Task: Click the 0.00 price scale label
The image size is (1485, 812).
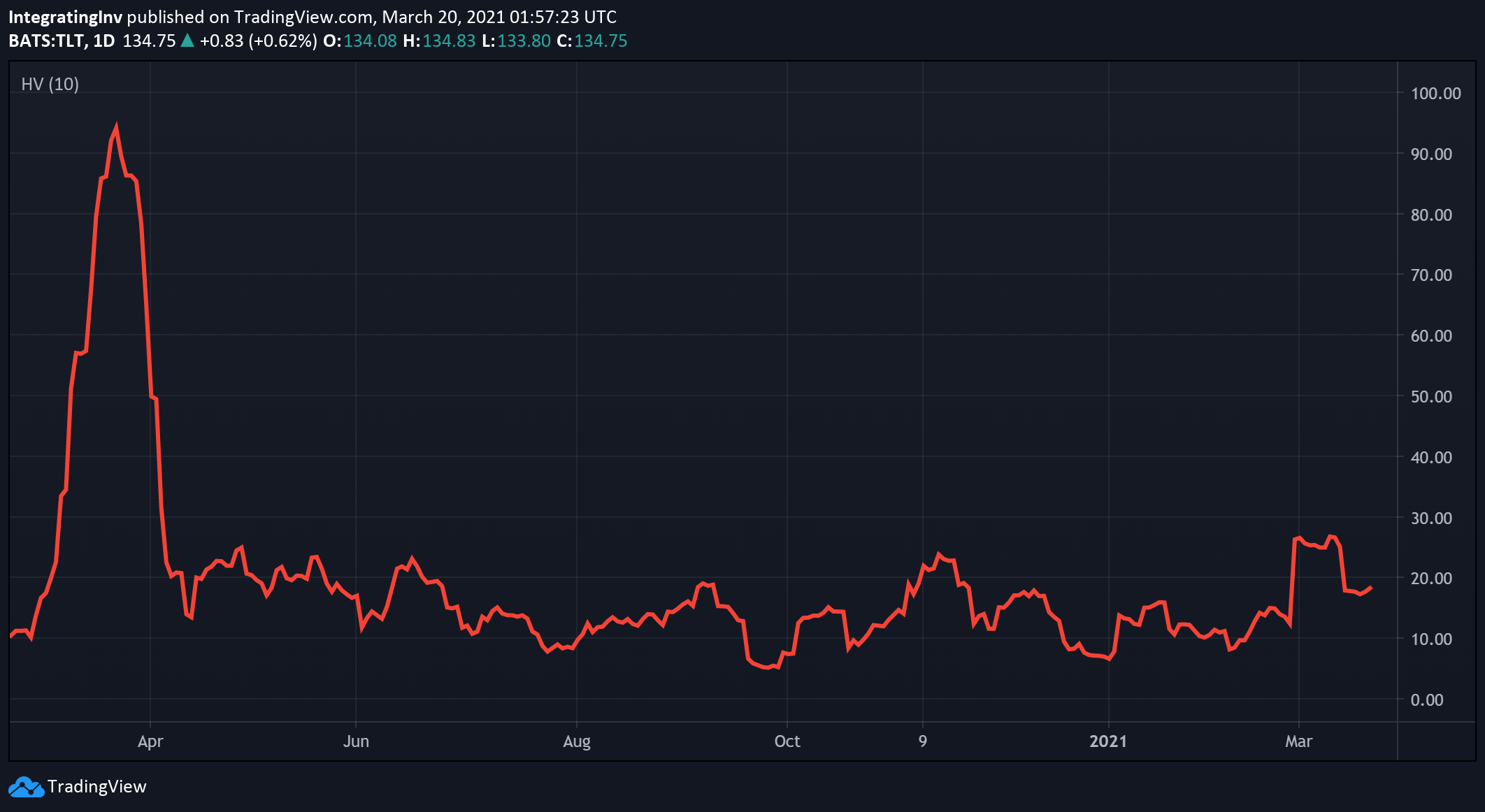Action: (x=1427, y=700)
